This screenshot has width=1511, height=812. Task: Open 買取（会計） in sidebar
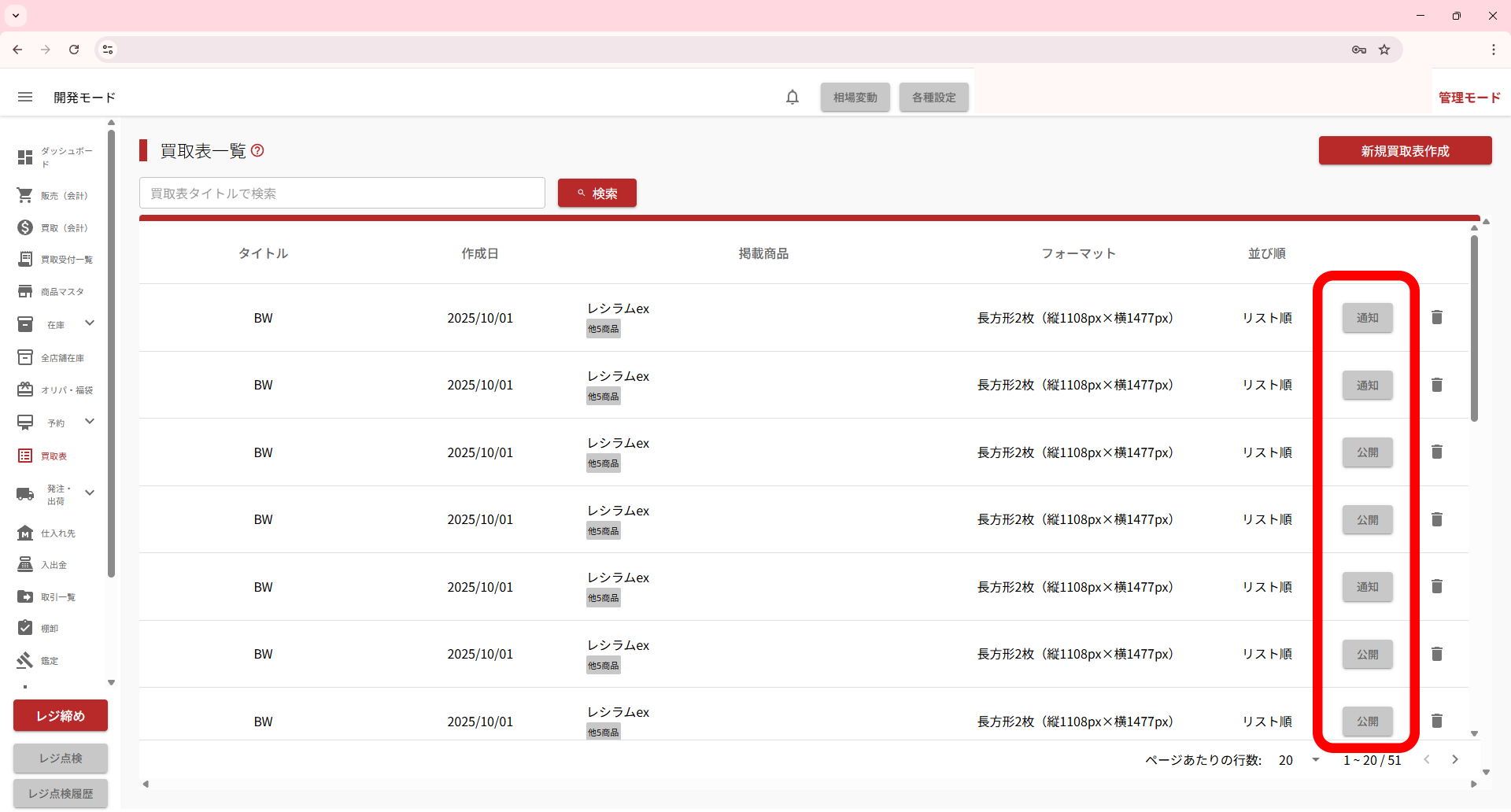(x=55, y=227)
